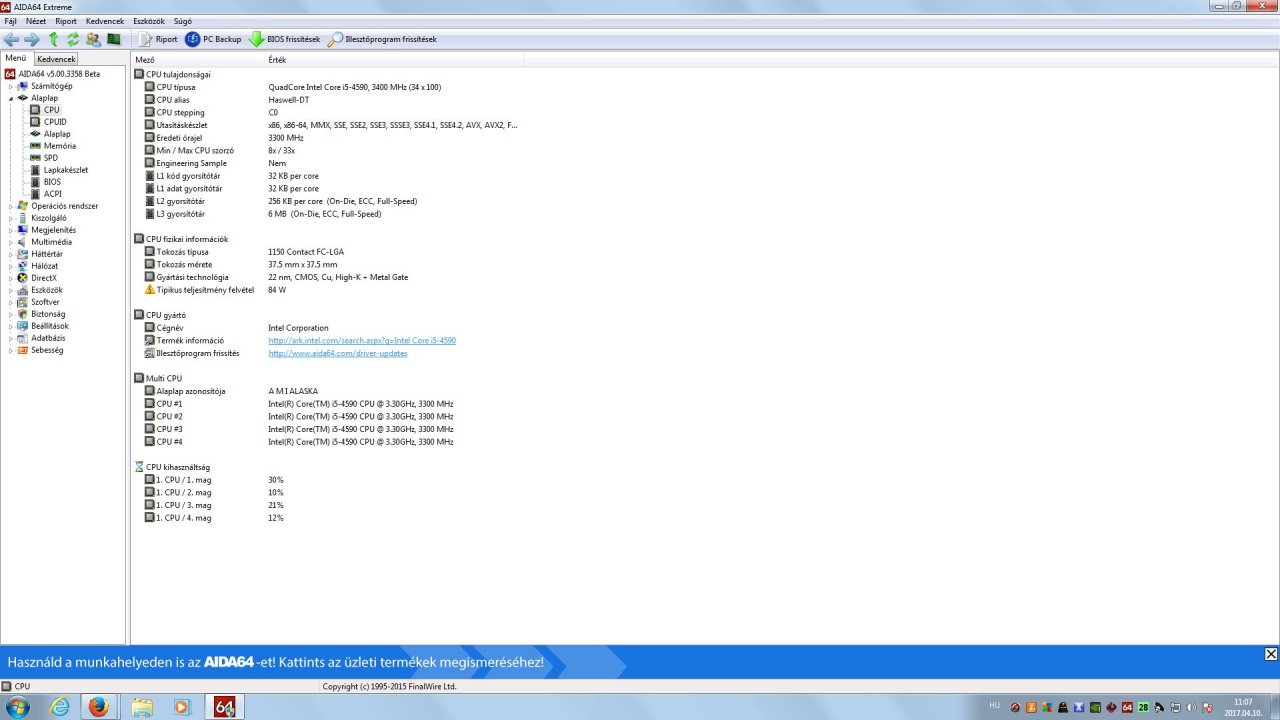Select the CPU típusa row

pyautogui.click(x=327, y=87)
